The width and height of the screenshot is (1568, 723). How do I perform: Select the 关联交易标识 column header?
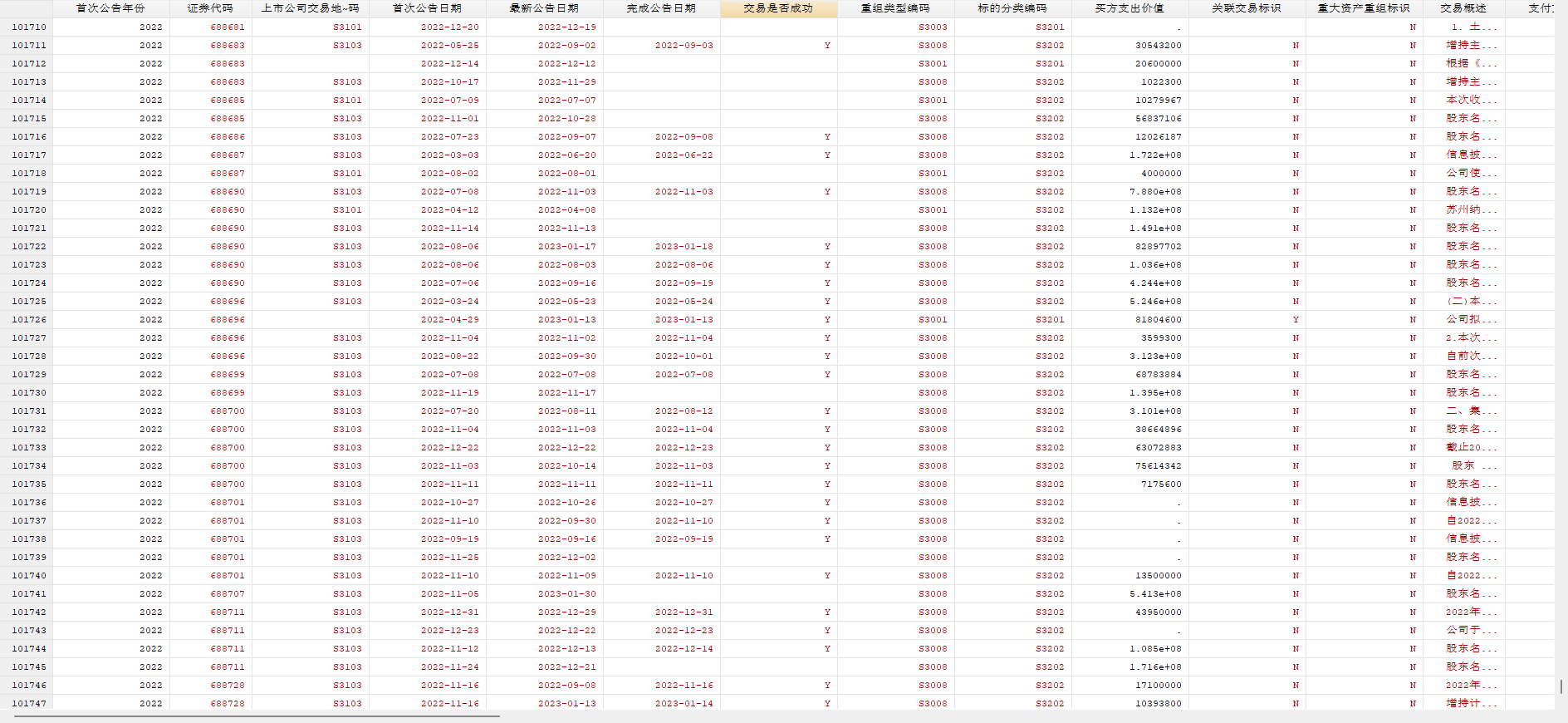1247,8
